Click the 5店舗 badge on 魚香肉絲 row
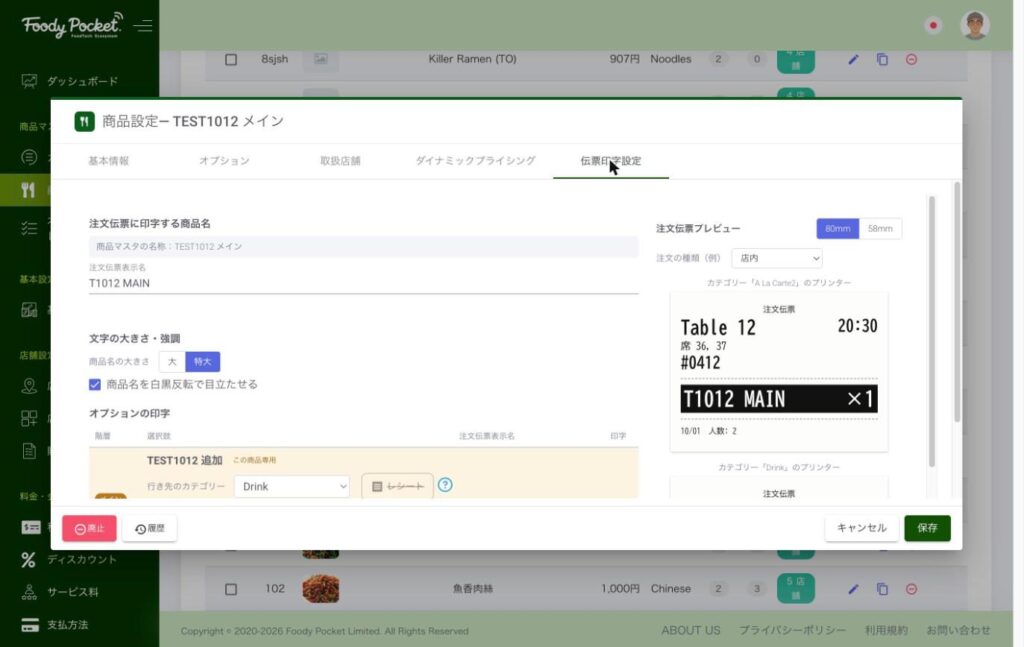Image resolution: width=1024 pixels, height=647 pixels. click(795, 589)
